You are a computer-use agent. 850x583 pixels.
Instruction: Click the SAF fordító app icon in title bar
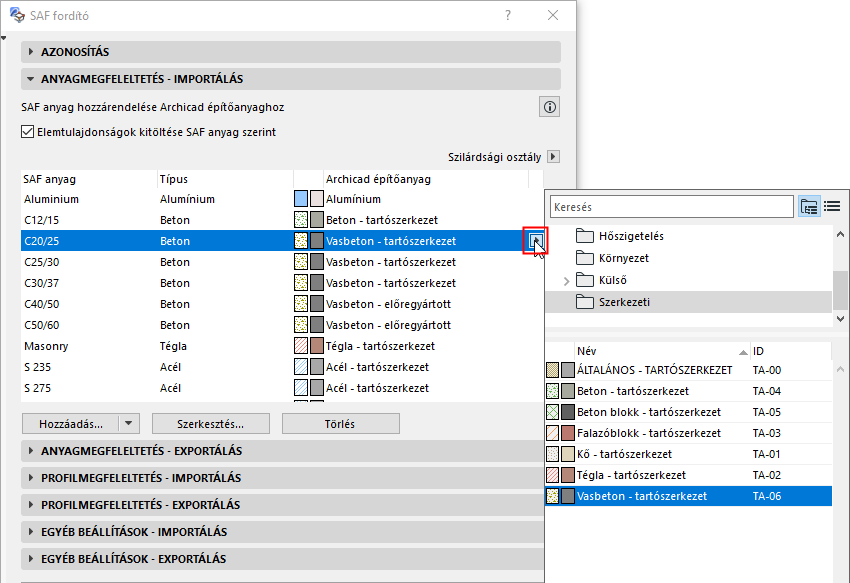(x=17, y=15)
